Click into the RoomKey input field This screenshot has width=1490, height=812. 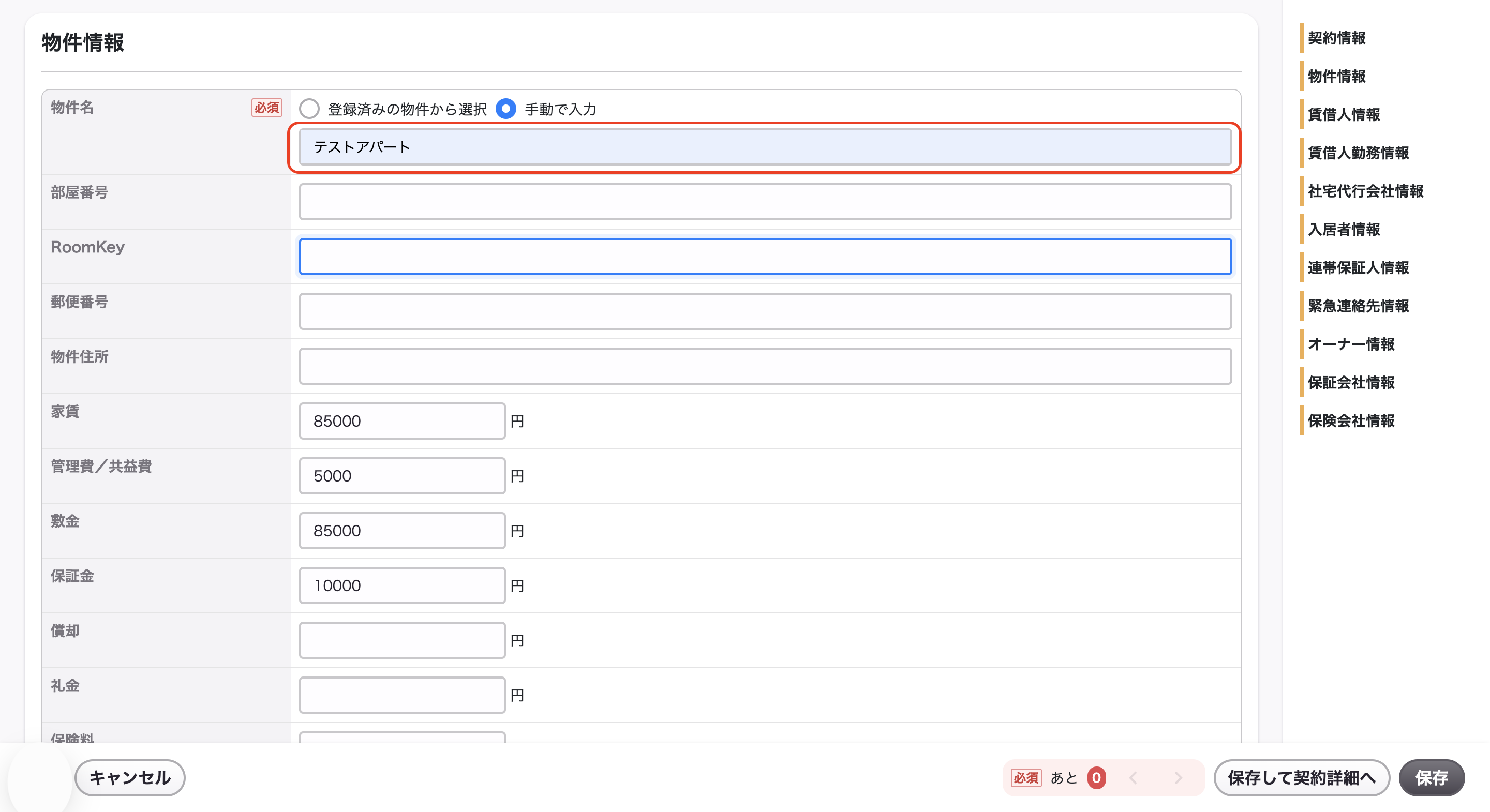coord(765,256)
